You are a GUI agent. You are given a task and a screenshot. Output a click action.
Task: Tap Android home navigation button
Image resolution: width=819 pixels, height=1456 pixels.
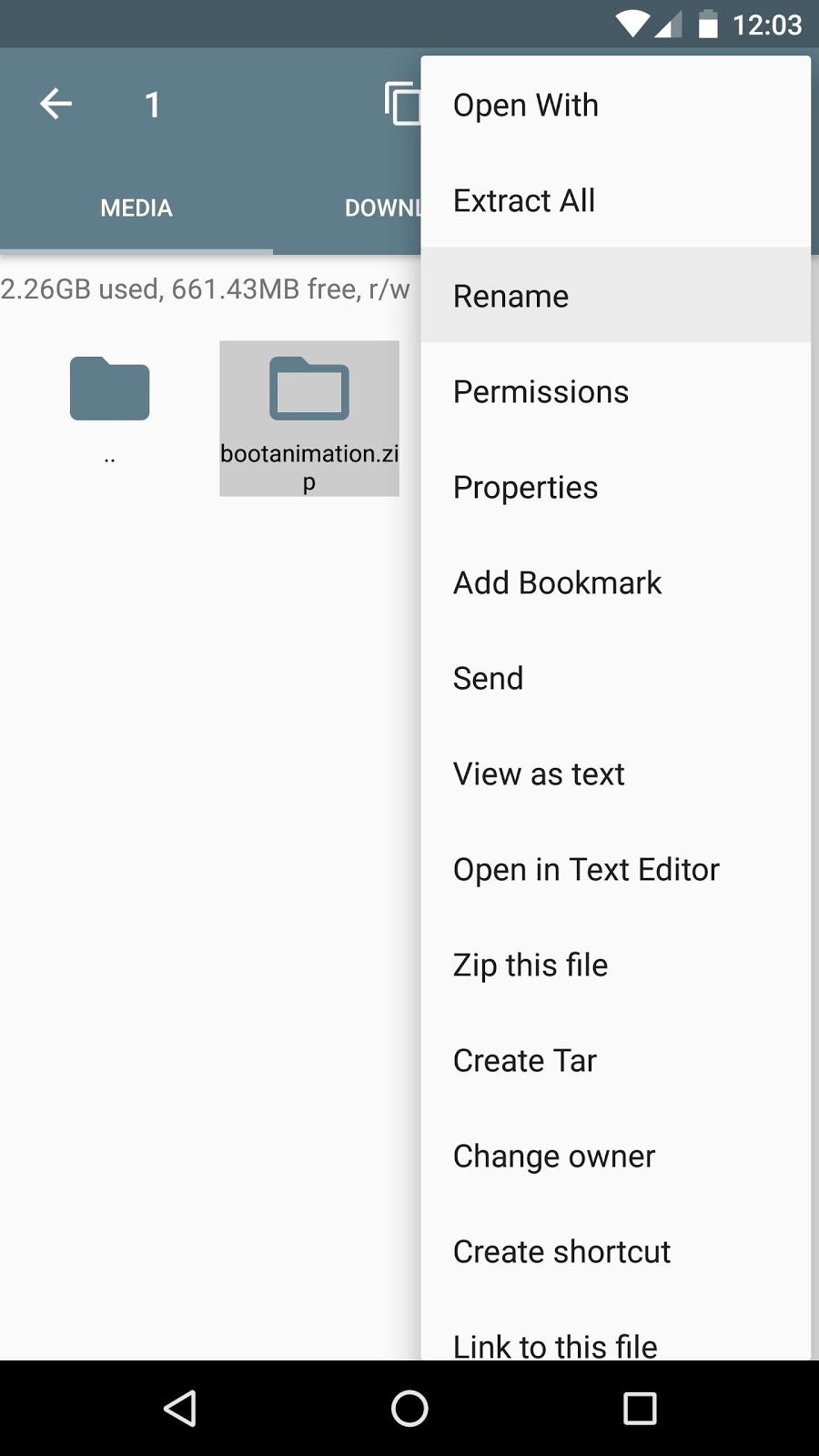pos(409,1409)
